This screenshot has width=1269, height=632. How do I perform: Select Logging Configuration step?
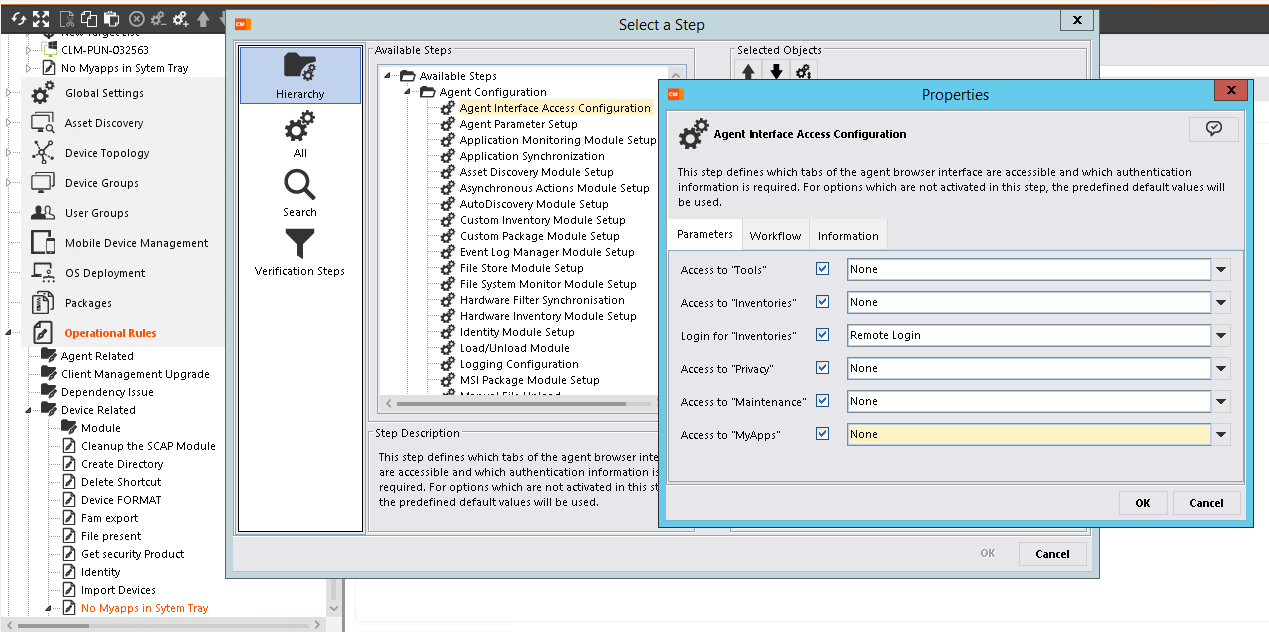point(519,364)
